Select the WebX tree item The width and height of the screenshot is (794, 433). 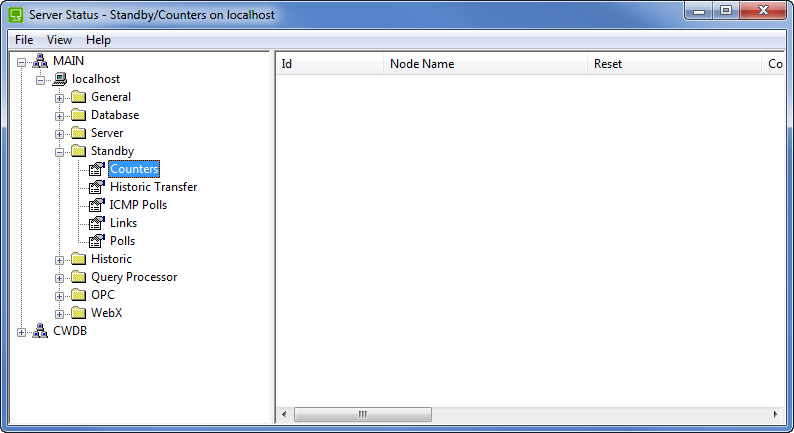tap(106, 313)
